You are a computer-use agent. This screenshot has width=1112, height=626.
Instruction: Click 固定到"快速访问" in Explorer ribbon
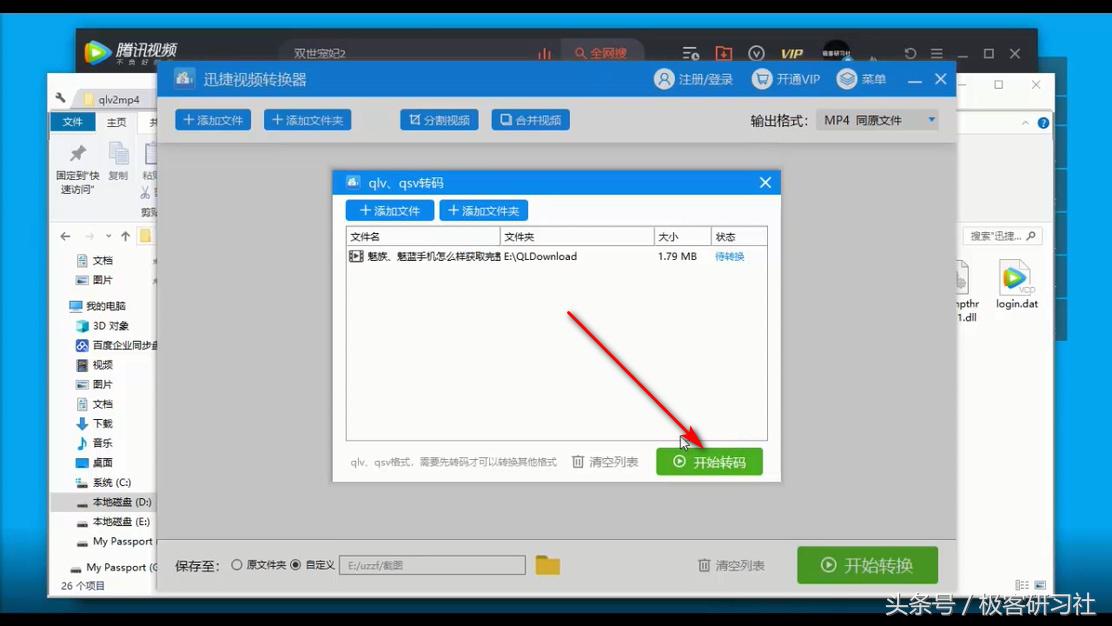coord(77,169)
